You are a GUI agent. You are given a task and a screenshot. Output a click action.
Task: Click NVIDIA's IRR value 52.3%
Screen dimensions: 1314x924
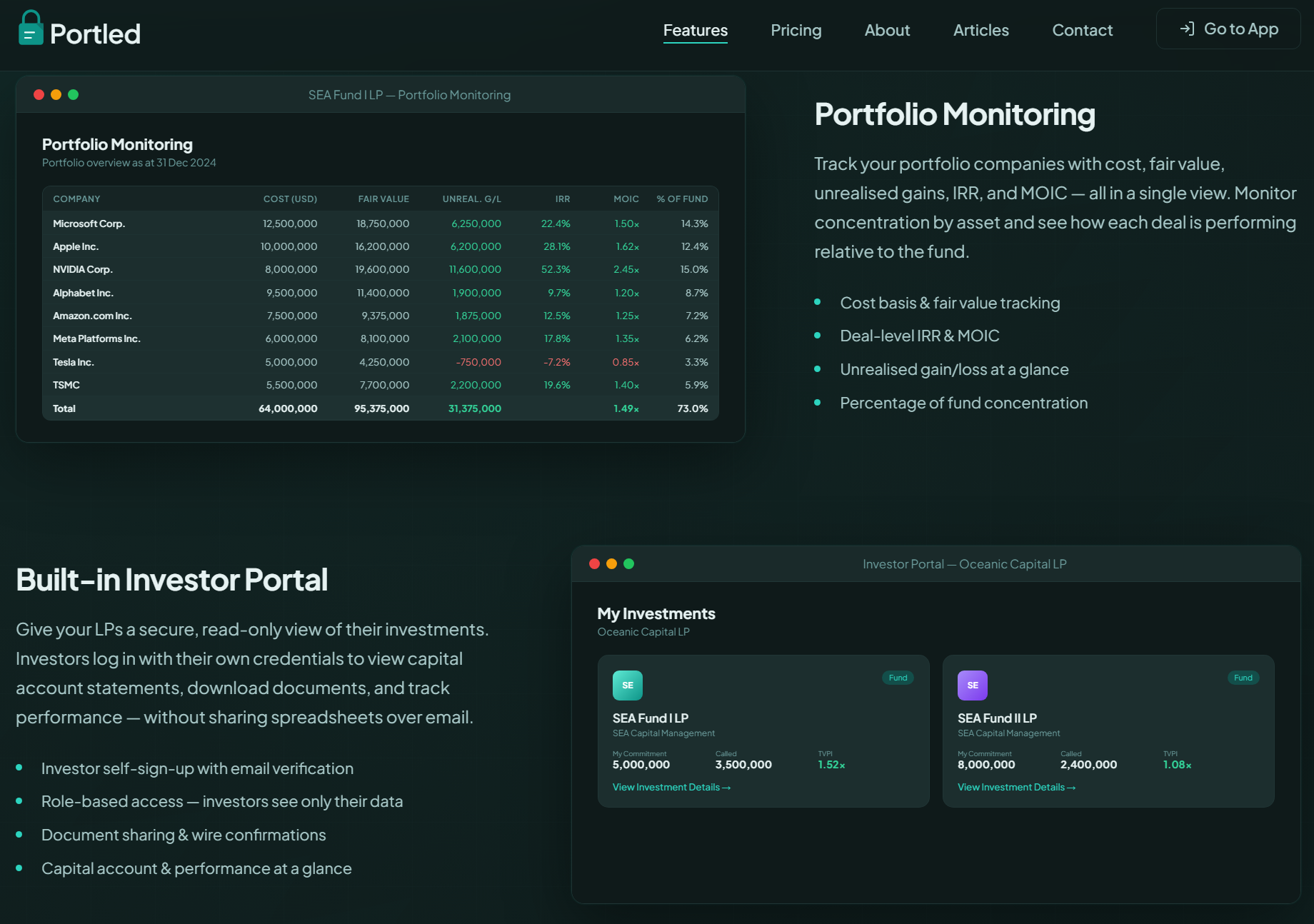point(556,269)
